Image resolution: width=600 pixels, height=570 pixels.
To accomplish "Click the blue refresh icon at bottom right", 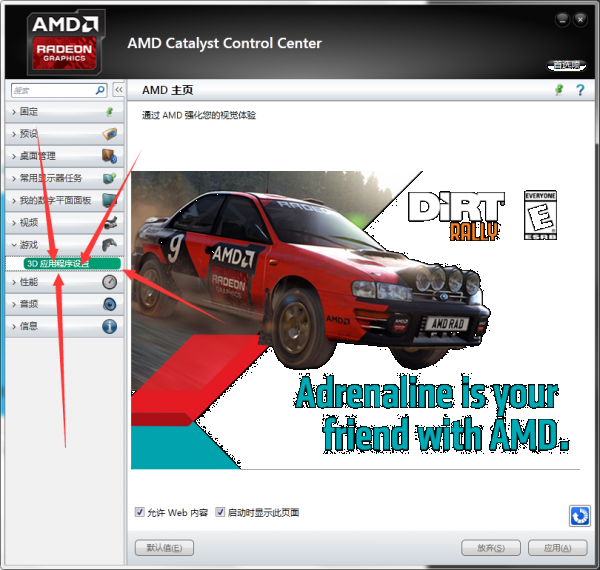I will (580, 516).
